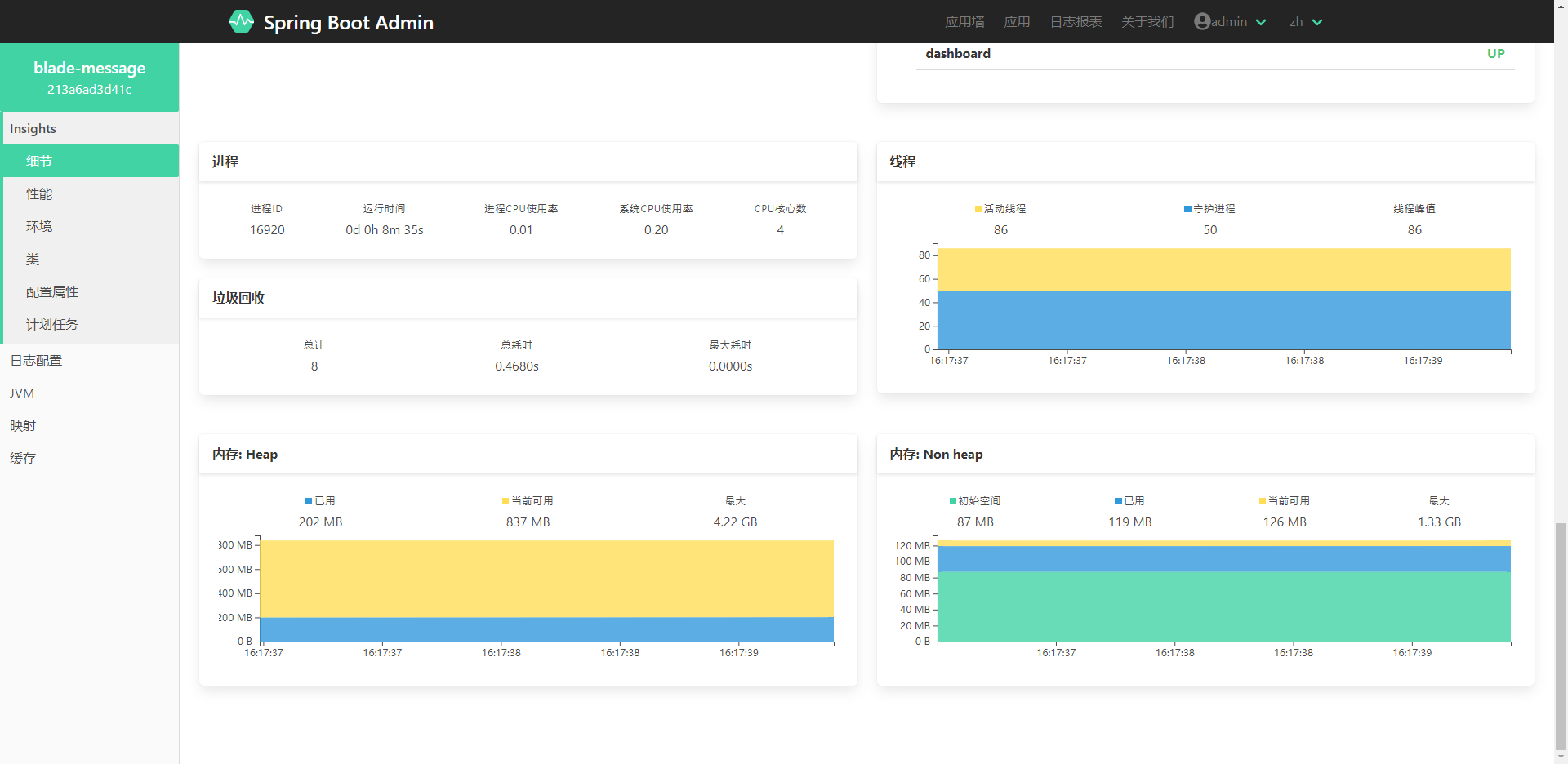Open the 应用墙 navigation item
Image resolution: width=1568 pixels, height=764 pixels.
(x=964, y=22)
